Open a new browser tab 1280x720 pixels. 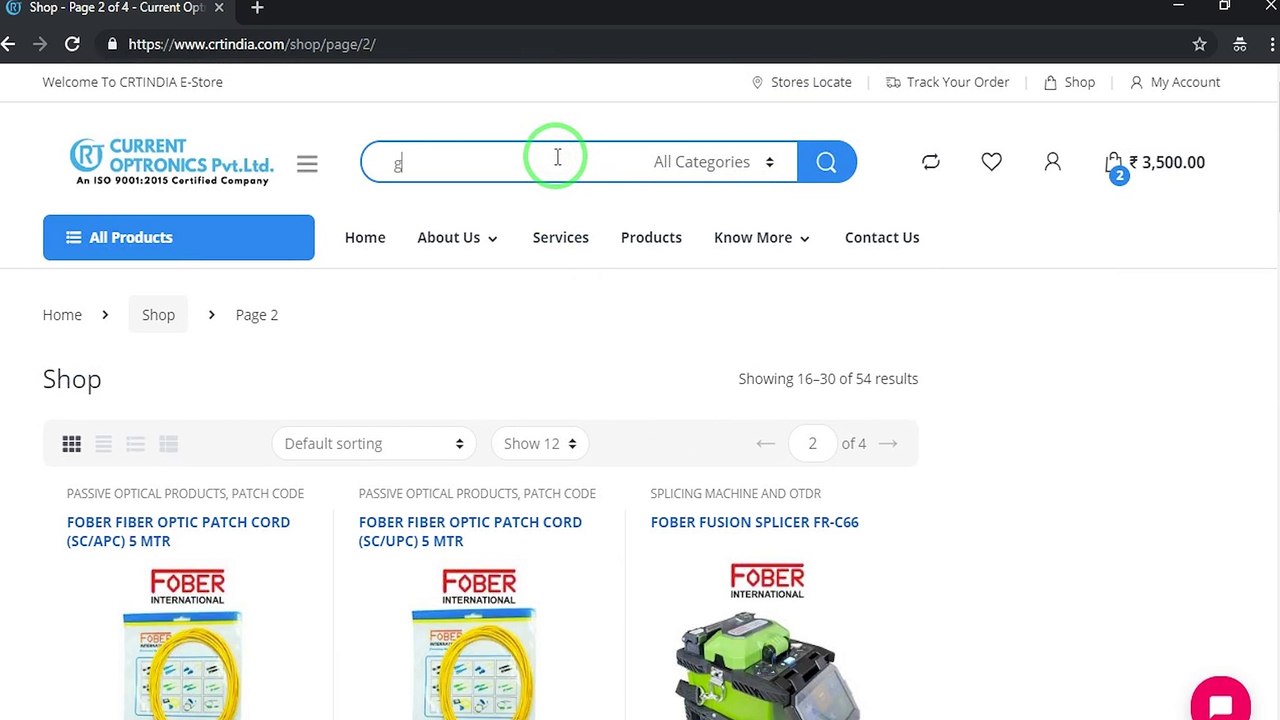[x=257, y=8]
